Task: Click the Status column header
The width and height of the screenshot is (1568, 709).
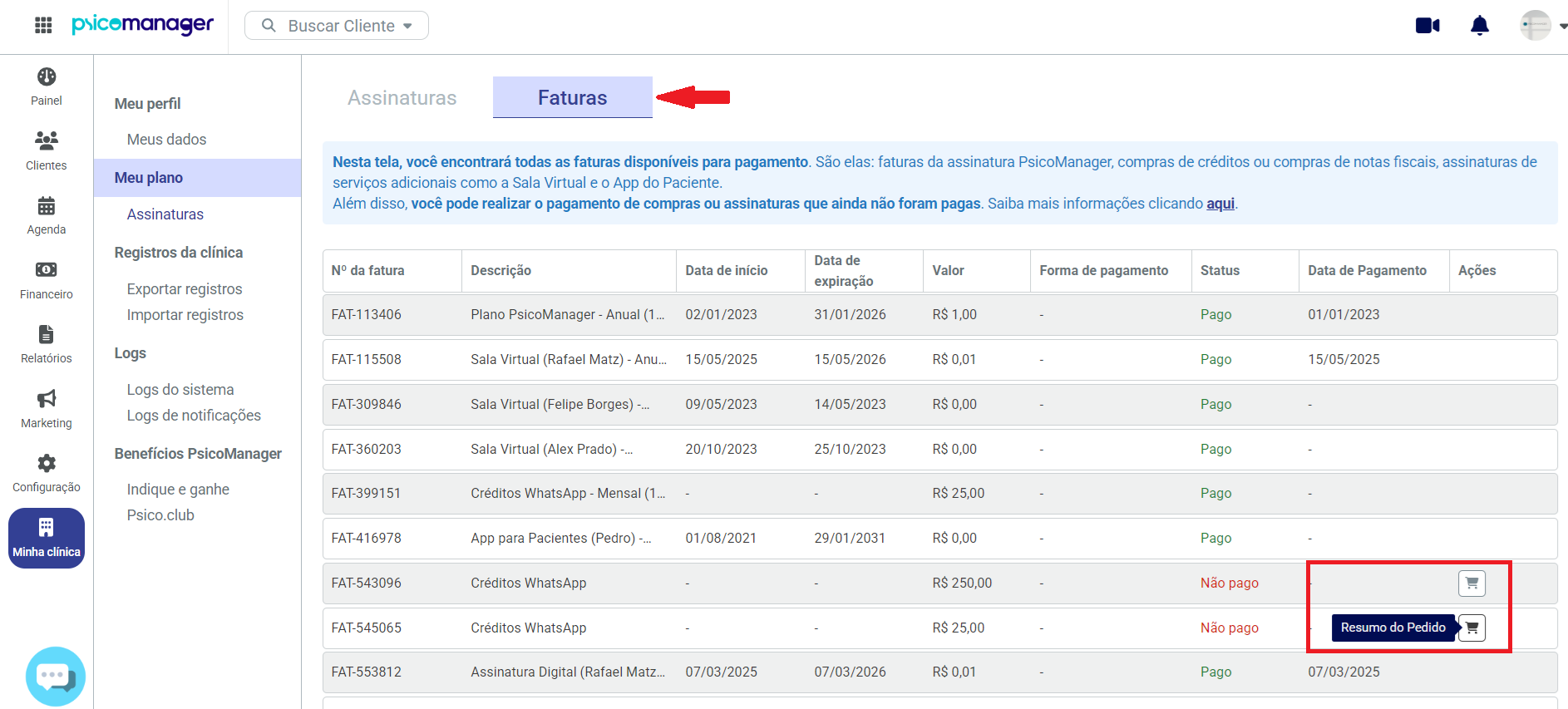Action: pos(1220,271)
